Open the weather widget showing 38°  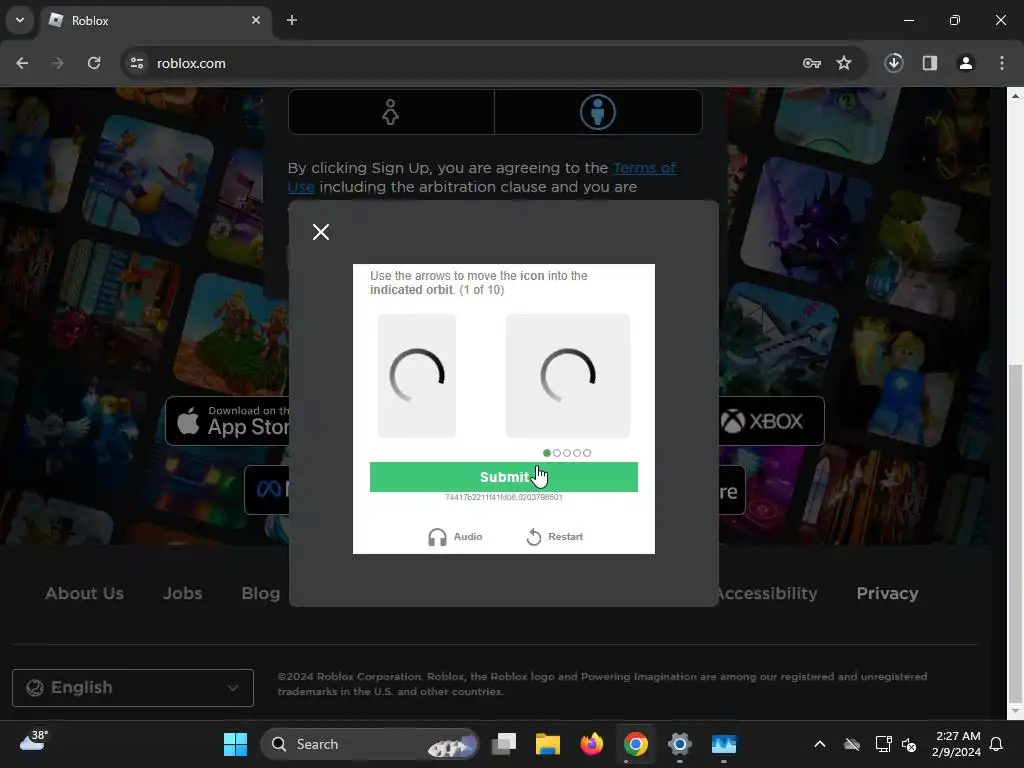34,742
